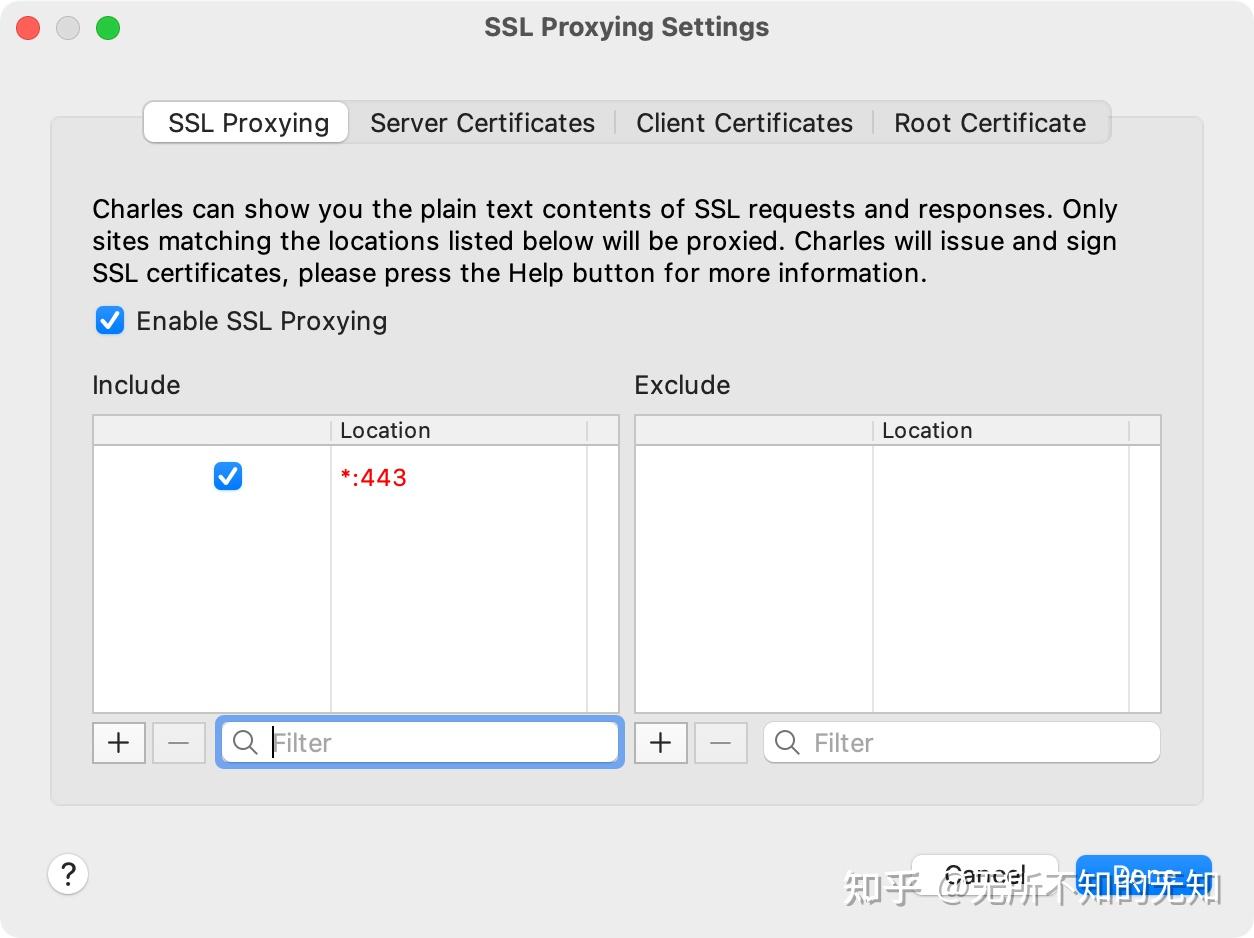Open the SSL Proxying tab
Viewport: 1254px width, 938px height.
[x=247, y=123]
